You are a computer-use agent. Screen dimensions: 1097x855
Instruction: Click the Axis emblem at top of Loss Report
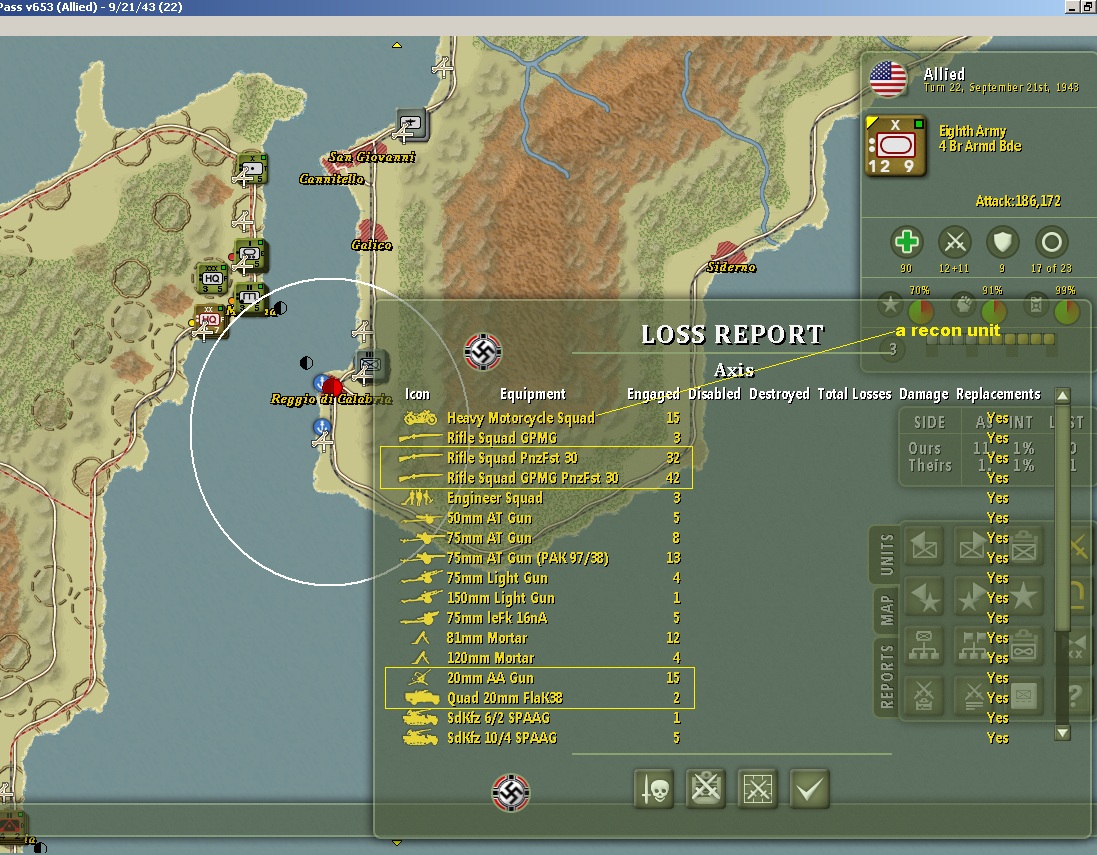point(483,351)
